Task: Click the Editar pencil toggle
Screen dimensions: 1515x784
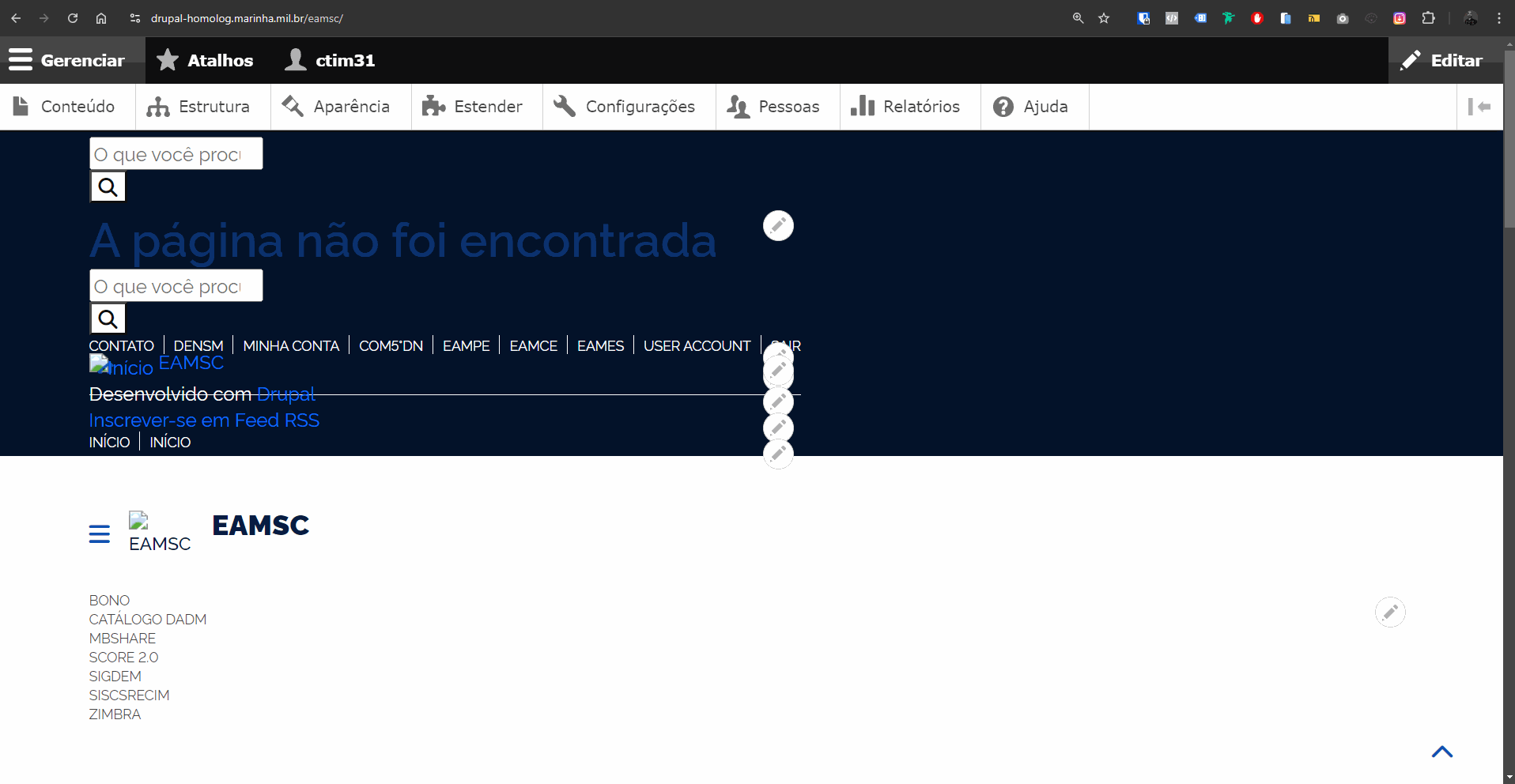Action: click(1411, 60)
